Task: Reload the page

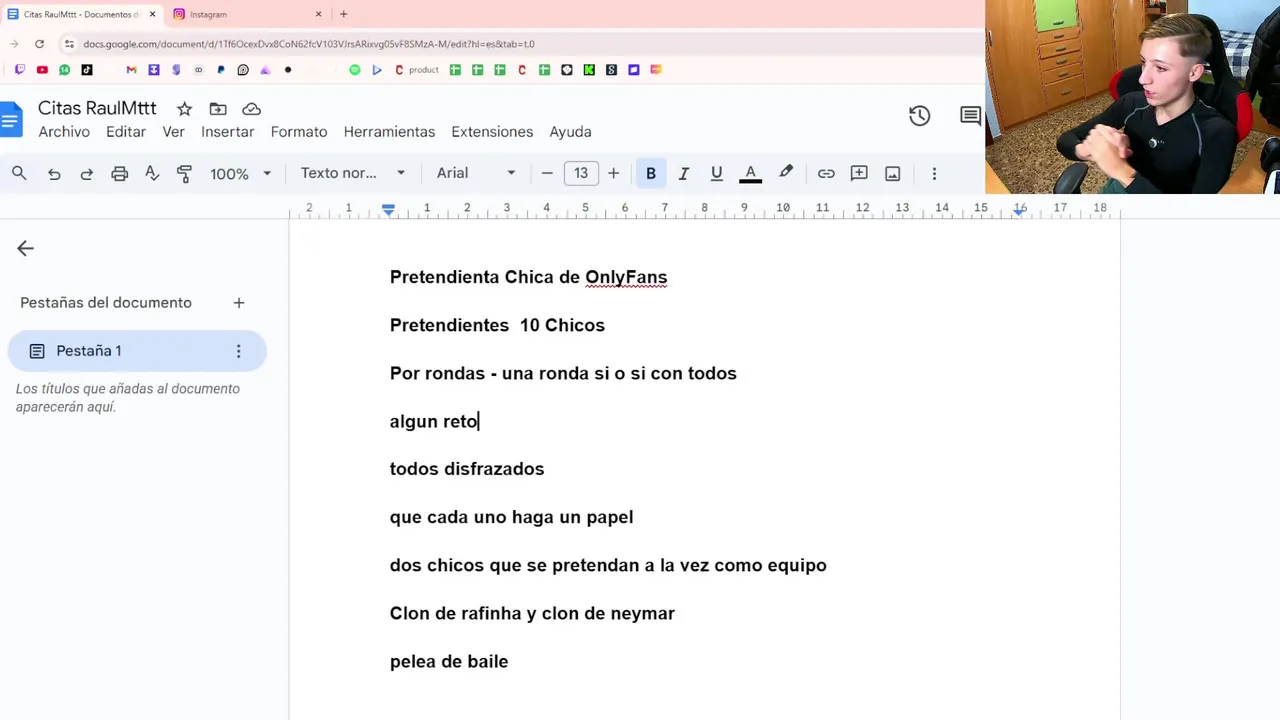Action: click(x=39, y=44)
